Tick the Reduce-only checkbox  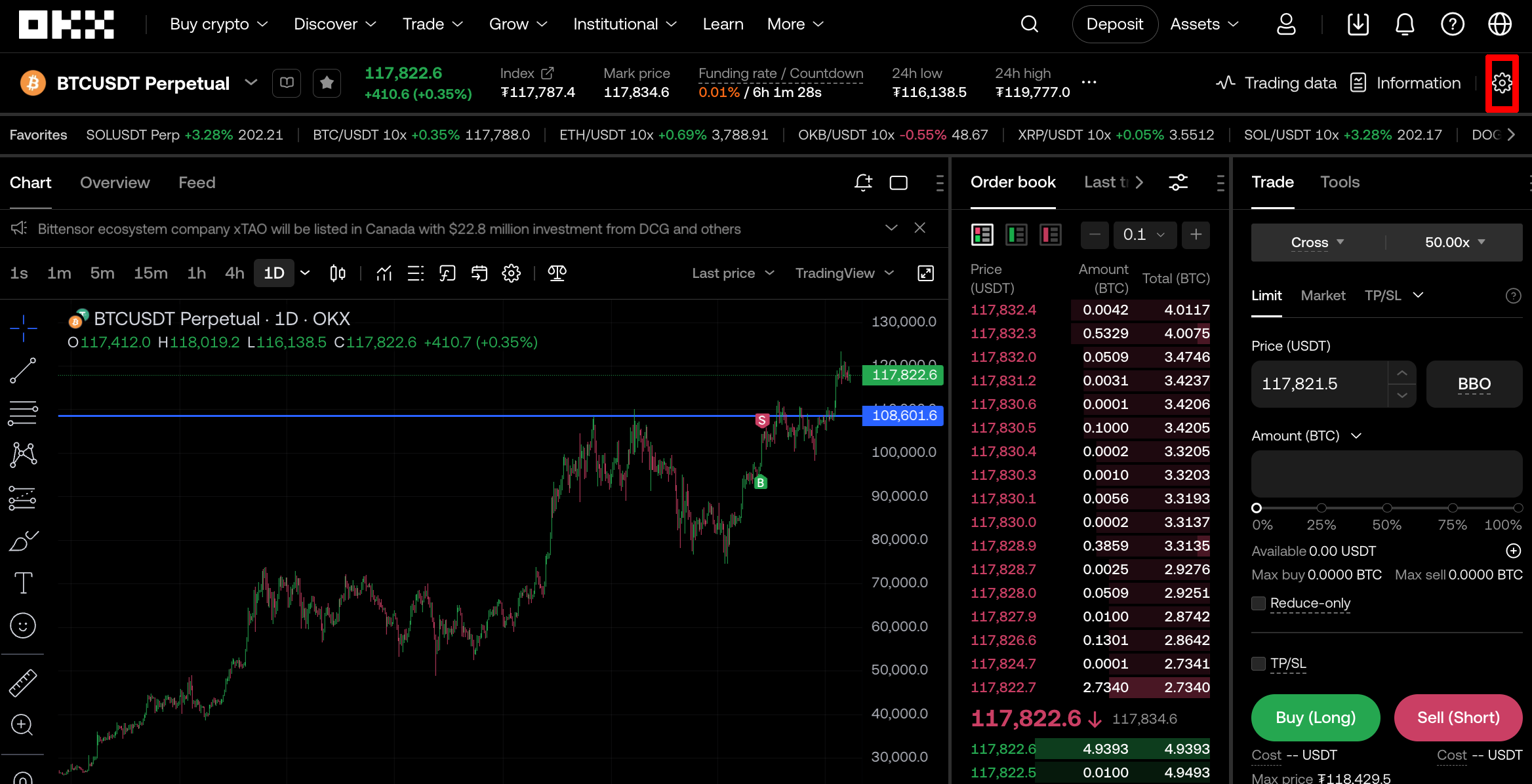pos(1259,603)
